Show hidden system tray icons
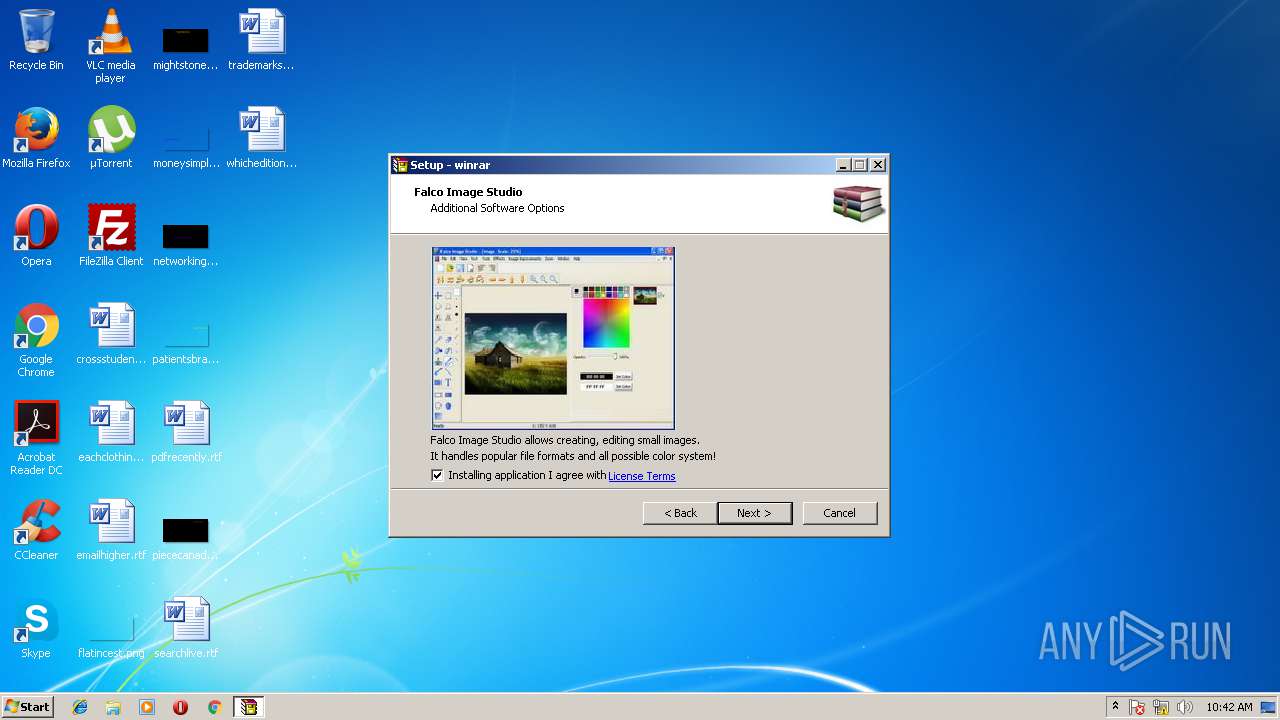 [1115, 707]
